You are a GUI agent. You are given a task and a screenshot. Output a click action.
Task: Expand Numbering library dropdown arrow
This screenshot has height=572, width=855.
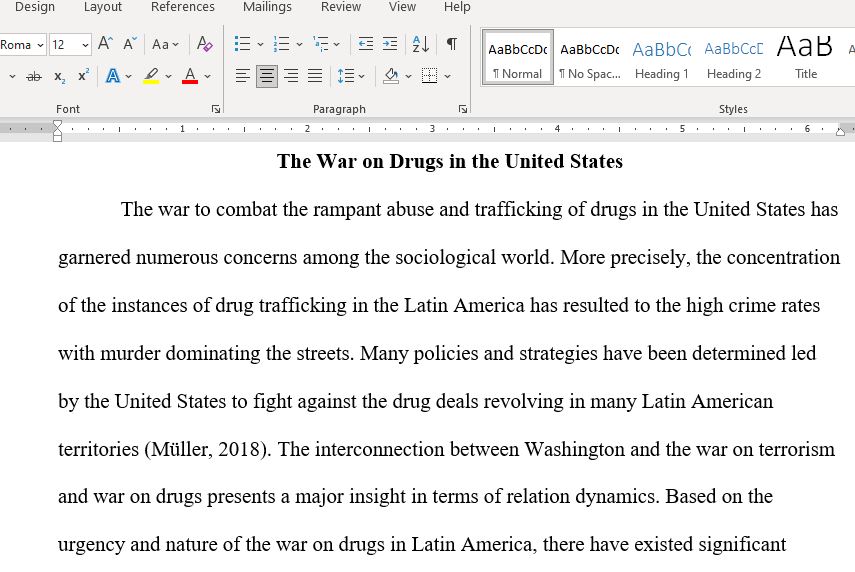(299, 44)
